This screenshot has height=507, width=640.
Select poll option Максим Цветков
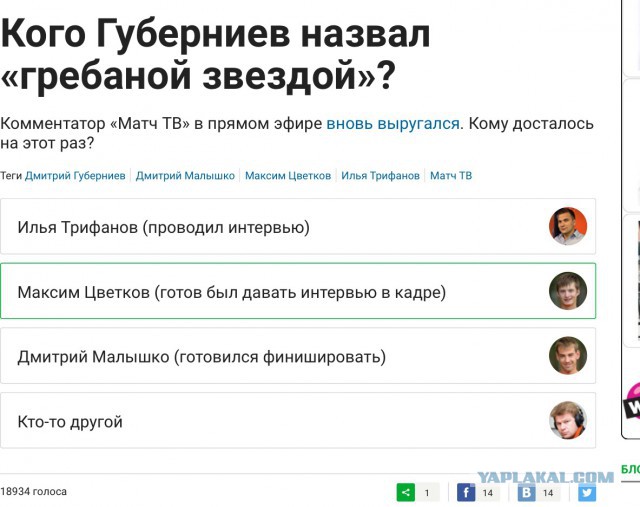pos(298,291)
